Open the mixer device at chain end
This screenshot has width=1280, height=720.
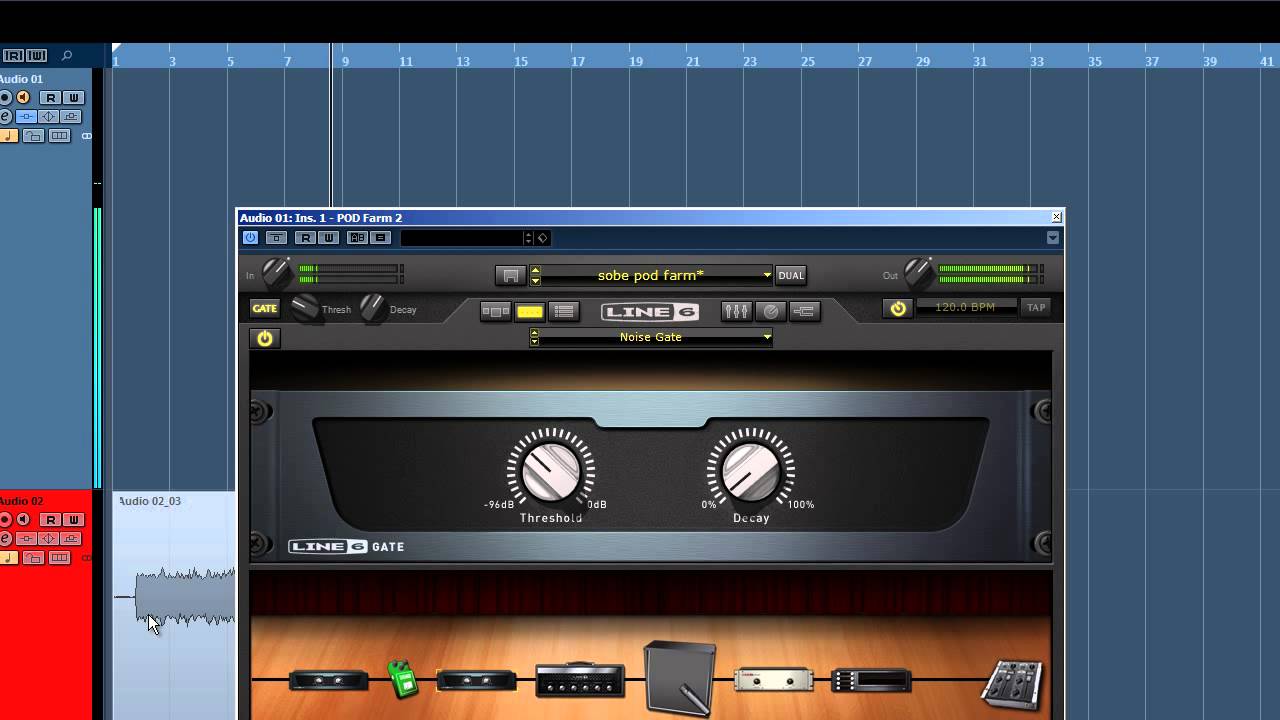[1012, 684]
